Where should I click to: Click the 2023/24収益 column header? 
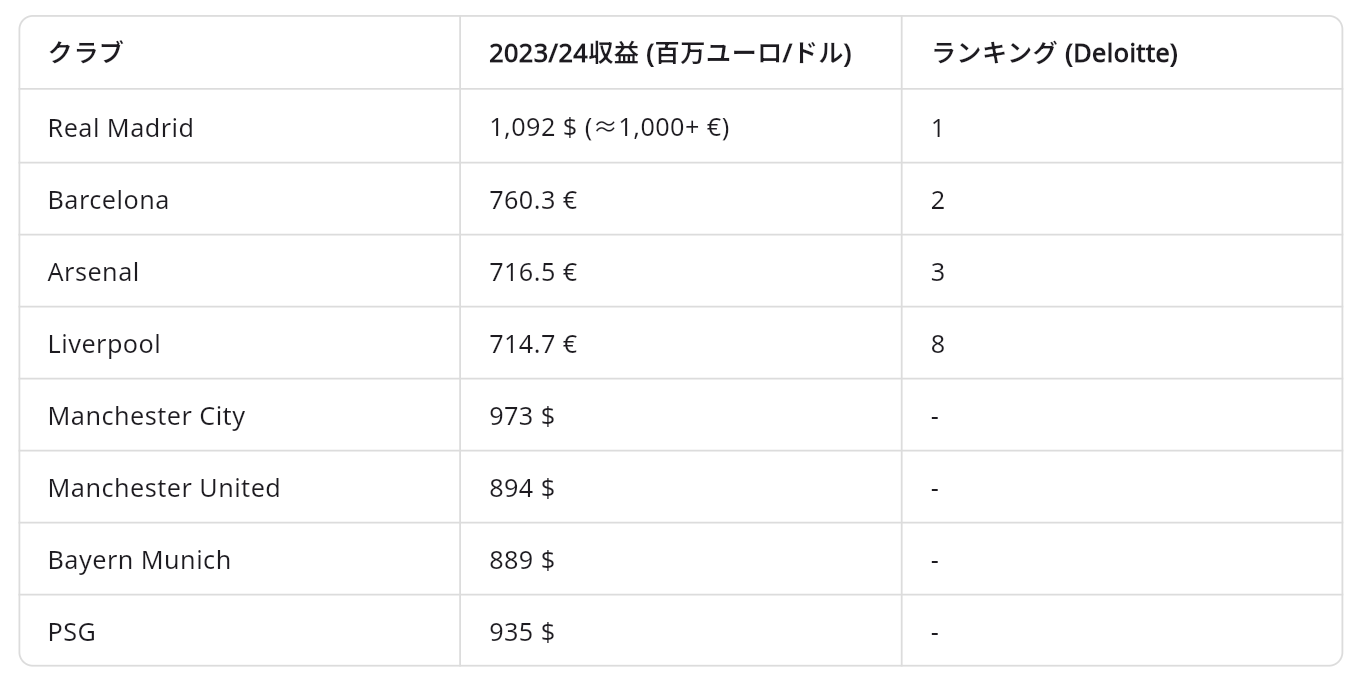(670, 53)
